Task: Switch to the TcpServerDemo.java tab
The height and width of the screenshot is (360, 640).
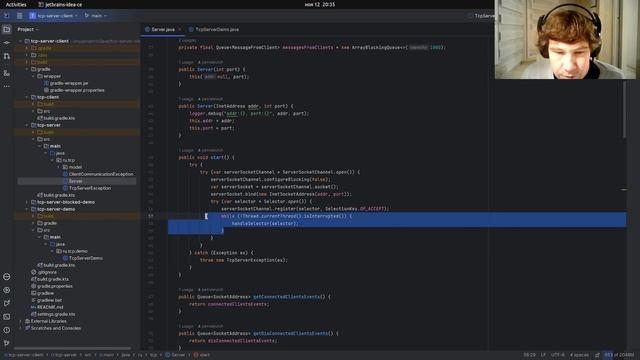Action: (x=214, y=29)
